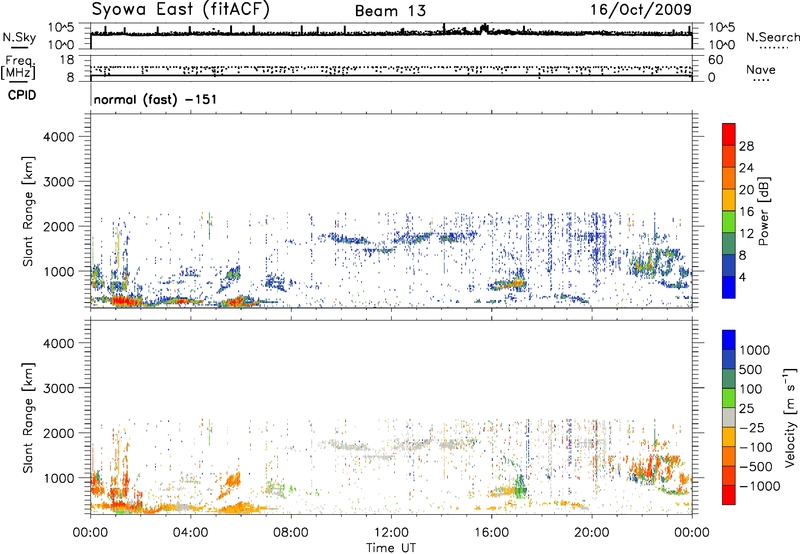800x554 pixels.
Task: Click the 'Velocity [m s-1]' color bar label
Action: (790, 417)
